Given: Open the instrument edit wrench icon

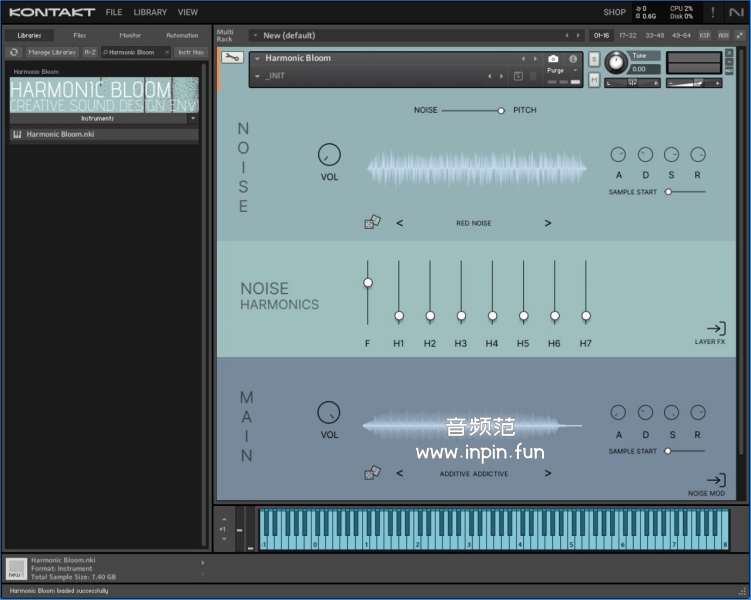Looking at the screenshot, I should pos(232,58).
